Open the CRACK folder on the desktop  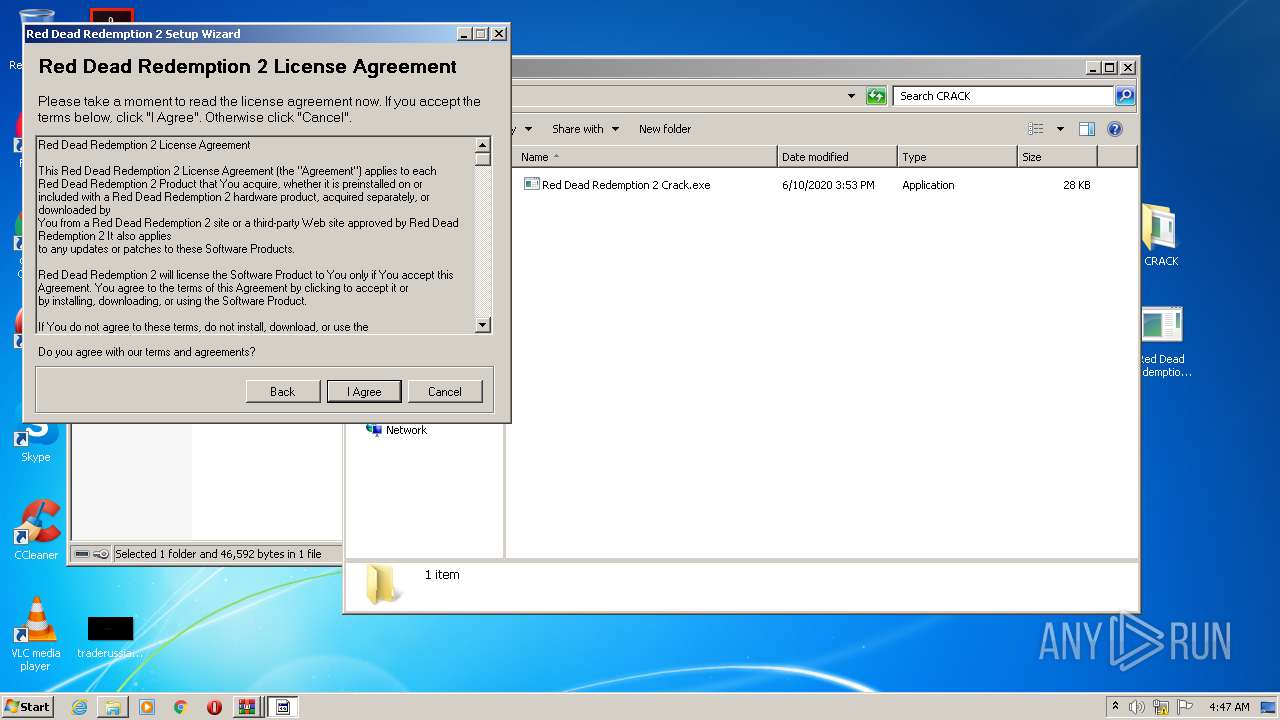coord(1161,236)
